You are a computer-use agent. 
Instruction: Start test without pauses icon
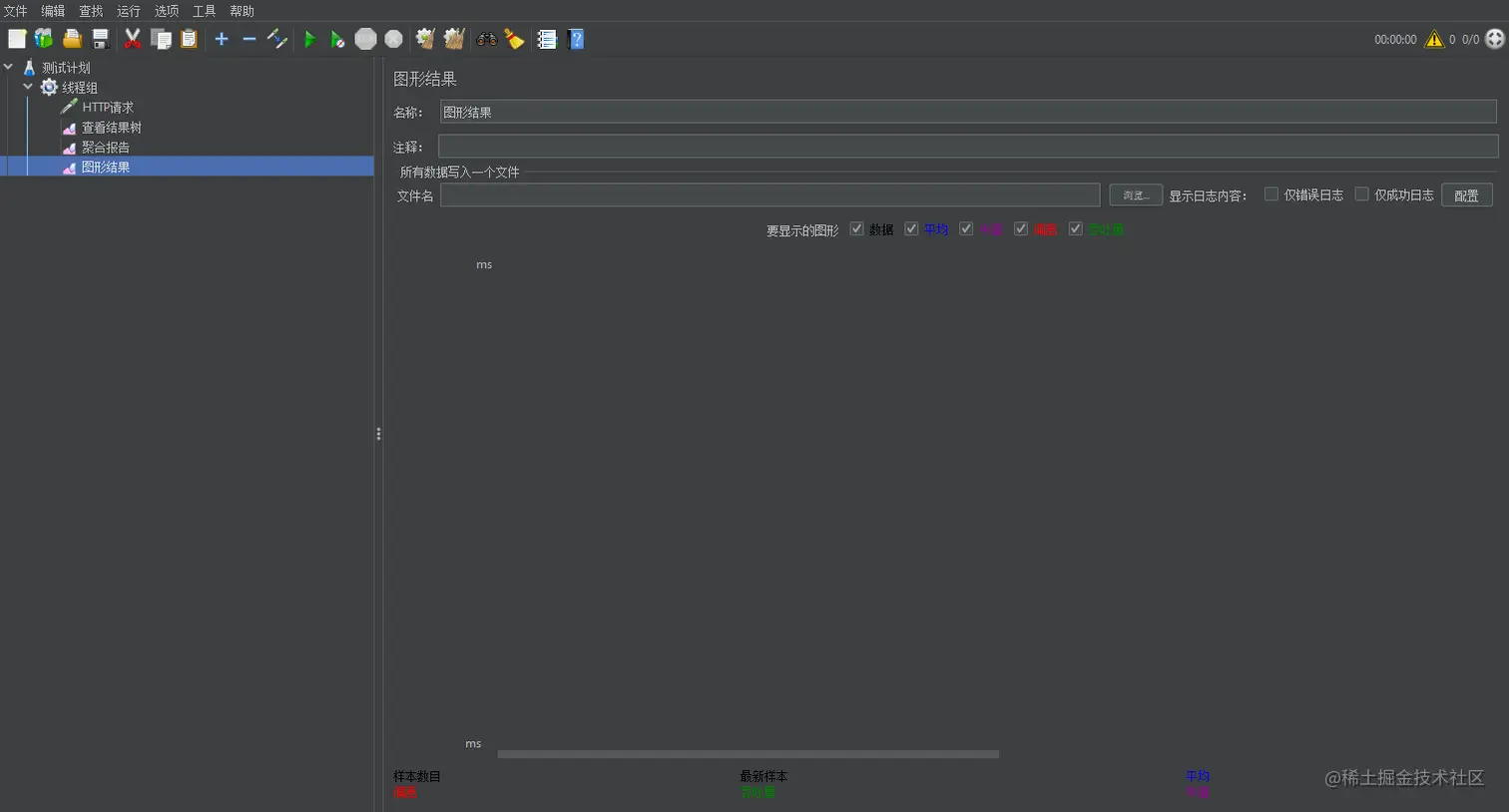click(x=337, y=39)
